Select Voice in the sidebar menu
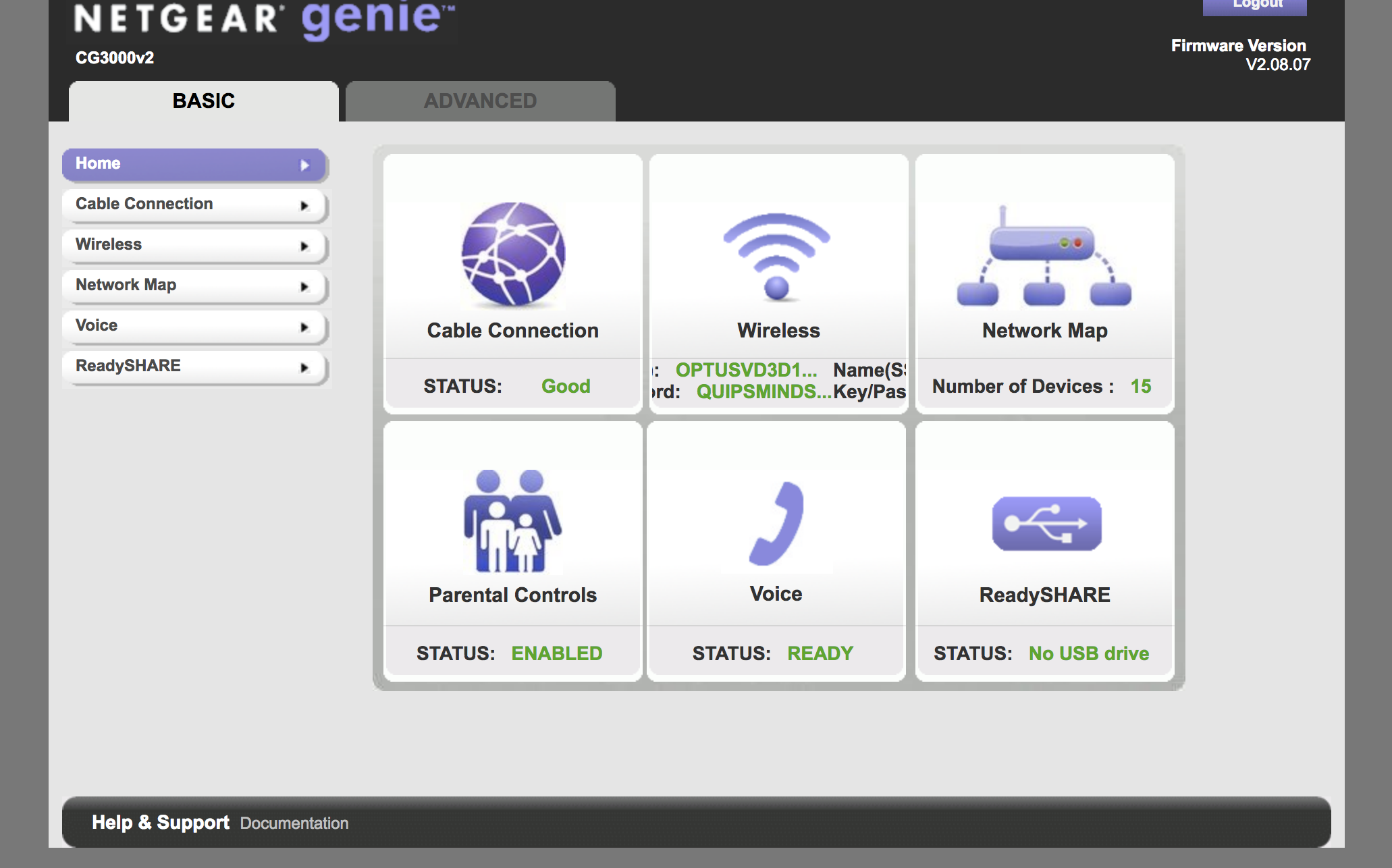The image size is (1392, 868). 194,326
